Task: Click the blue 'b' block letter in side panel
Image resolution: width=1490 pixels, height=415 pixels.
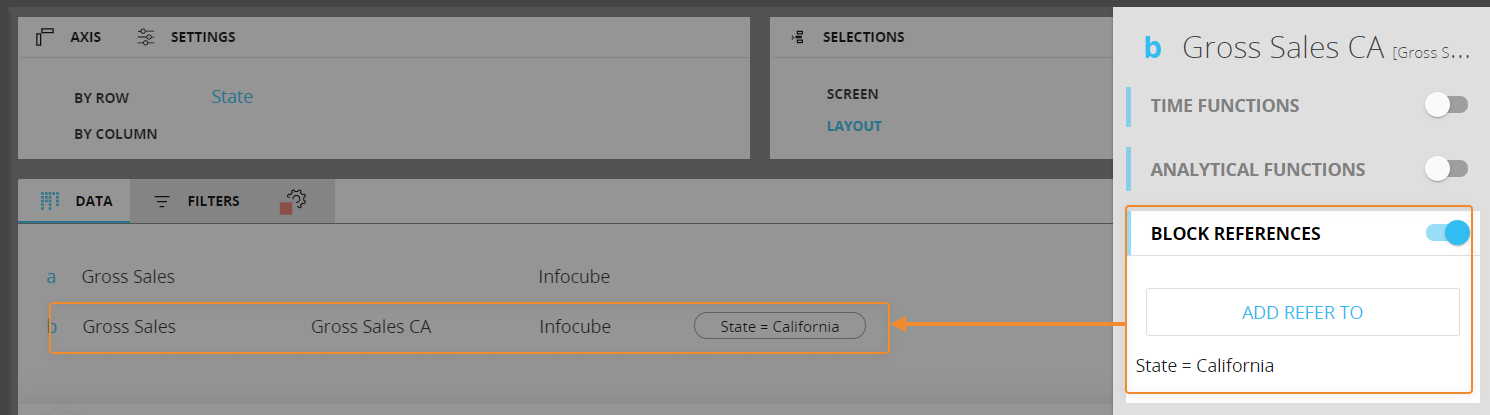Action: click(x=1153, y=47)
